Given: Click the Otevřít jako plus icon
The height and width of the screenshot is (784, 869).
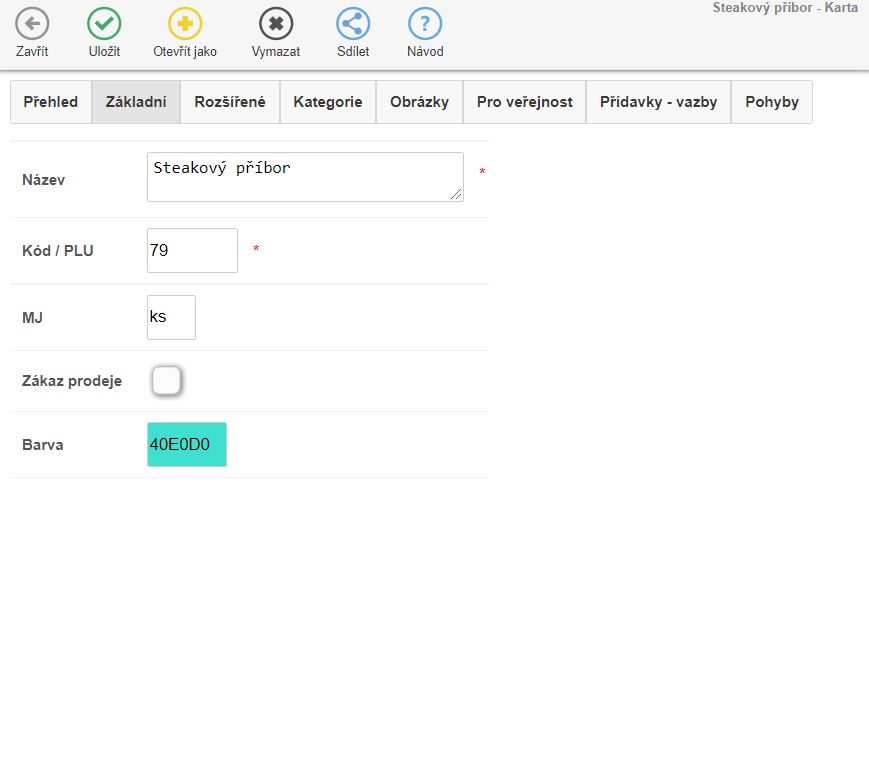Looking at the screenshot, I should point(185,24).
